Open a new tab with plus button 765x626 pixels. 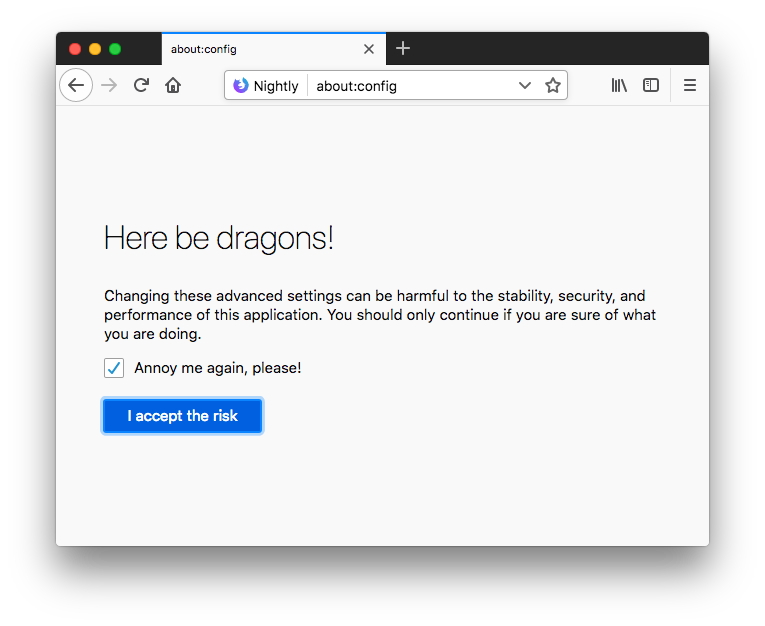click(x=403, y=48)
